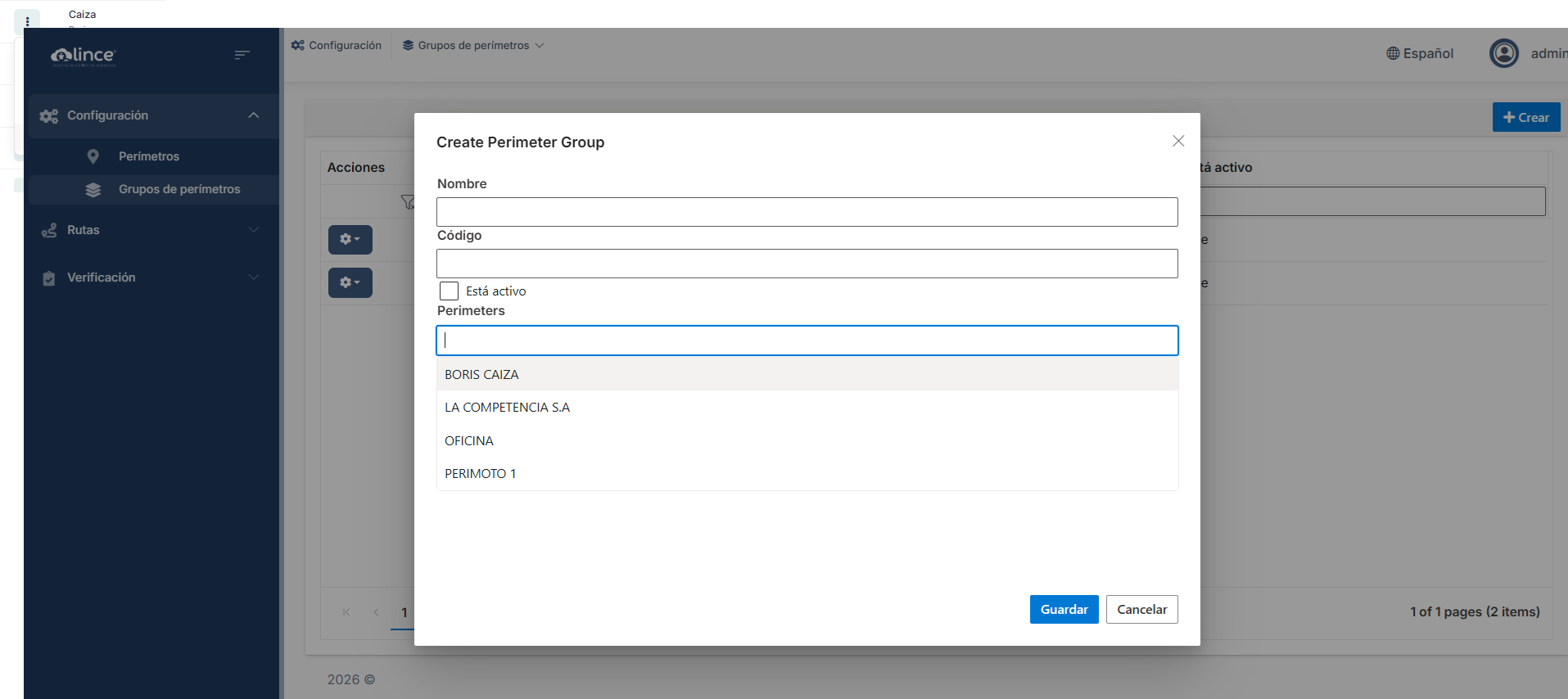Select Grupos de perímetros sidebar item
The width and height of the screenshot is (1568, 699).
click(x=178, y=189)
